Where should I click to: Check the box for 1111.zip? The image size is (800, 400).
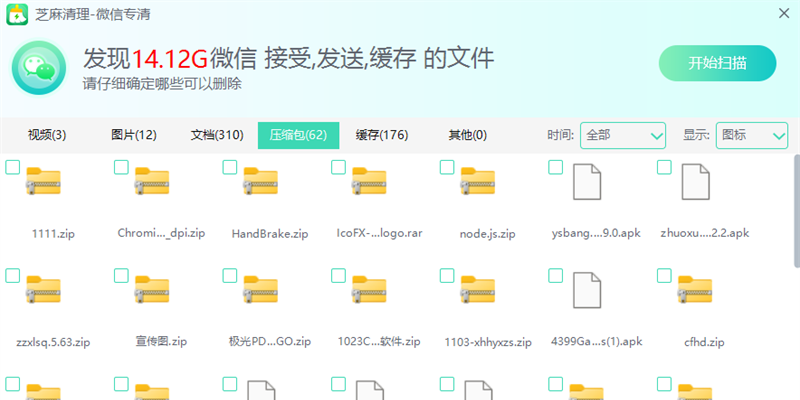12,167
